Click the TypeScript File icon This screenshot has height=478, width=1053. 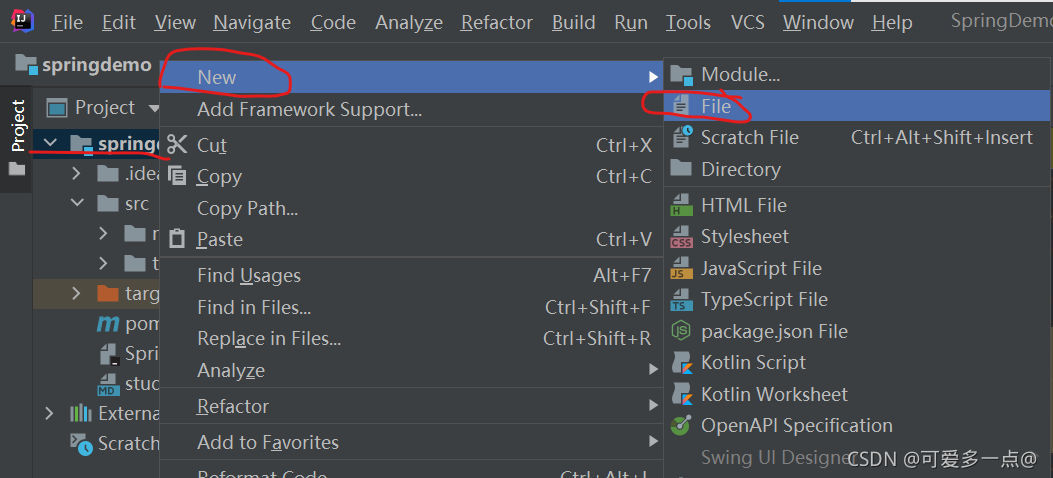681,299
